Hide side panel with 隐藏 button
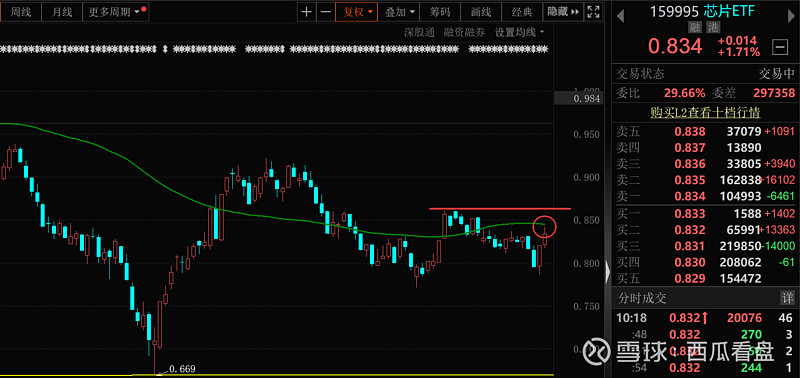 click(563, 12)
